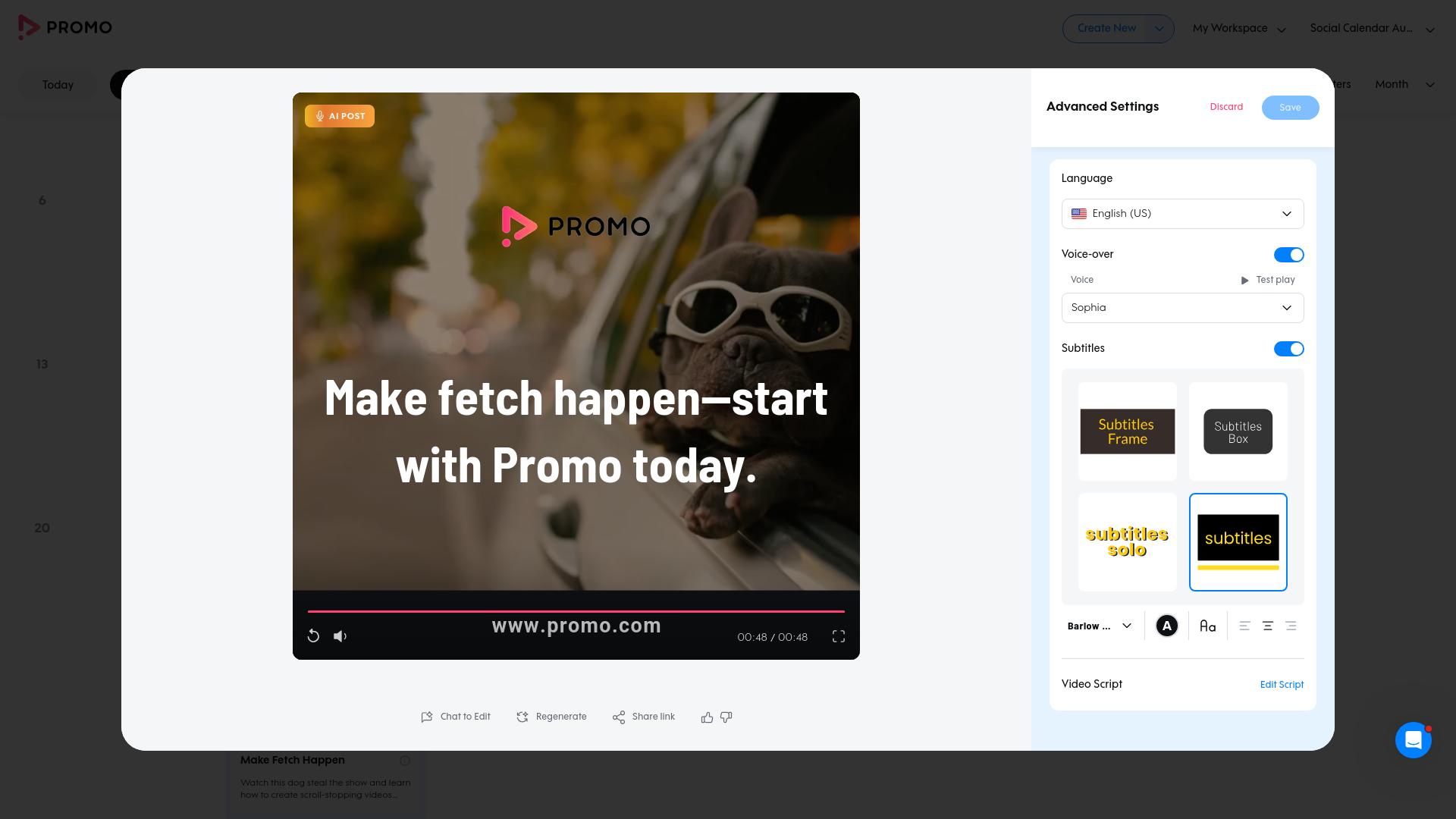This screenshot has height=819, width=1456.
Task: Pick the subtitle text color swatch
Action: (1166, 626)
